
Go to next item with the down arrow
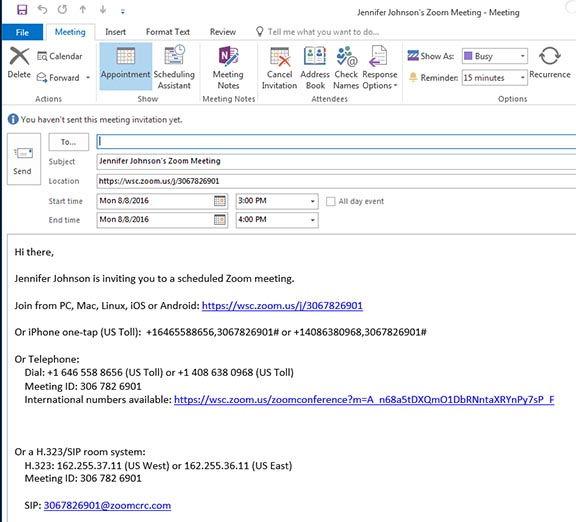tap(103, 10)
